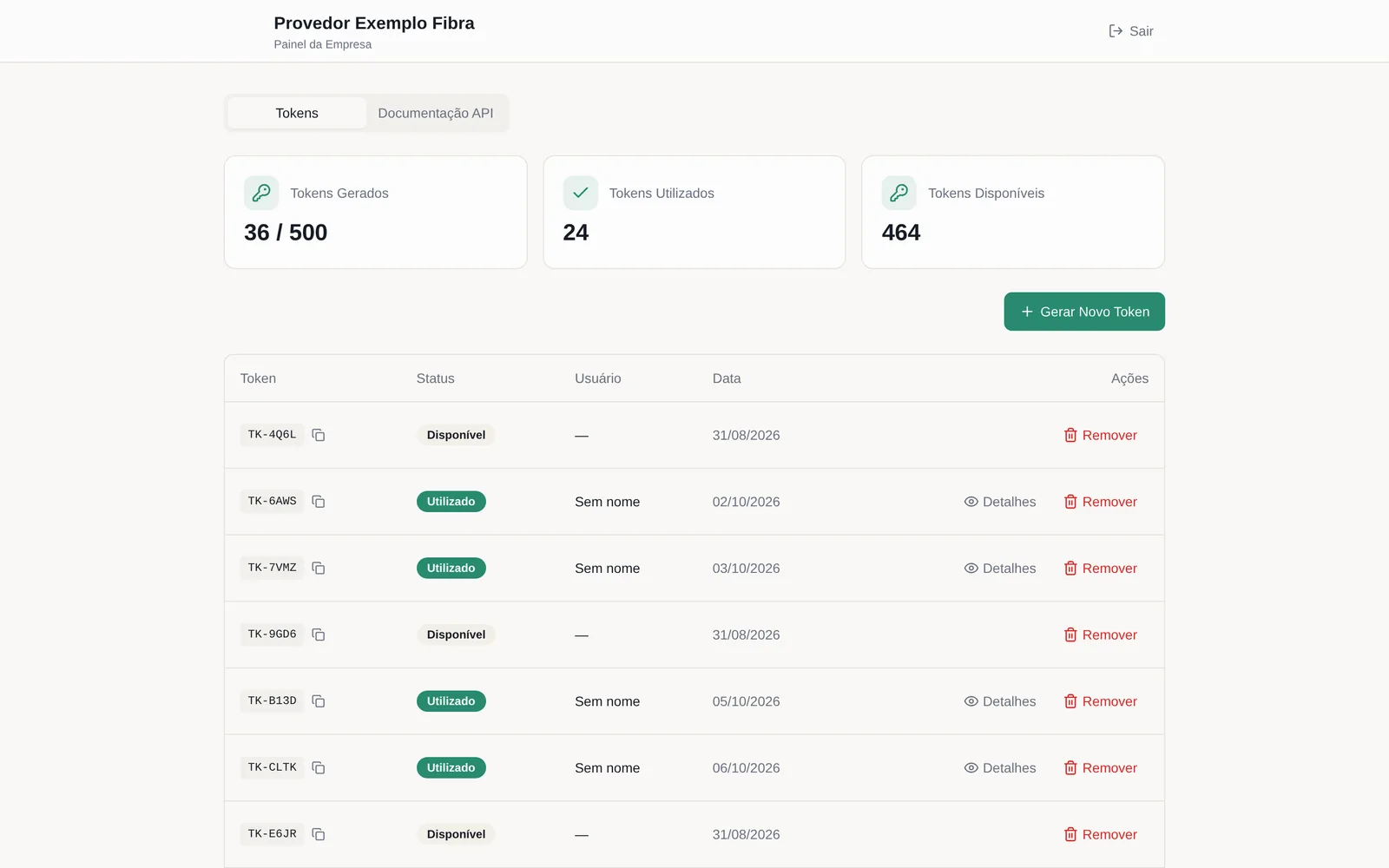Switch to the Tokens tab
The width and height of the screenshot is (1389, 868).
(x=297, y=113)
